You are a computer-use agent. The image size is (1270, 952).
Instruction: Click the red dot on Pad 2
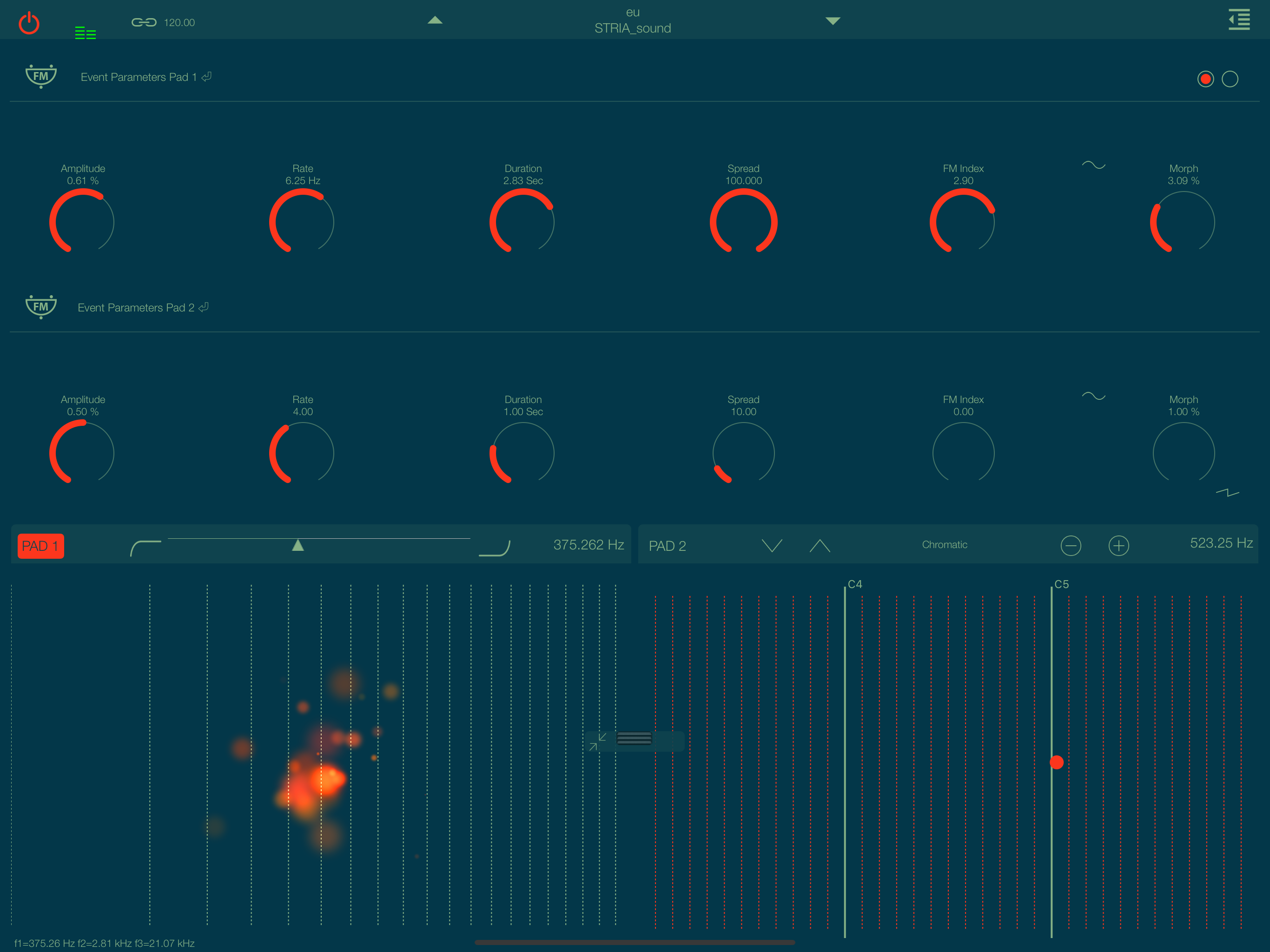pyautogui.click(x=1057, y=762)
